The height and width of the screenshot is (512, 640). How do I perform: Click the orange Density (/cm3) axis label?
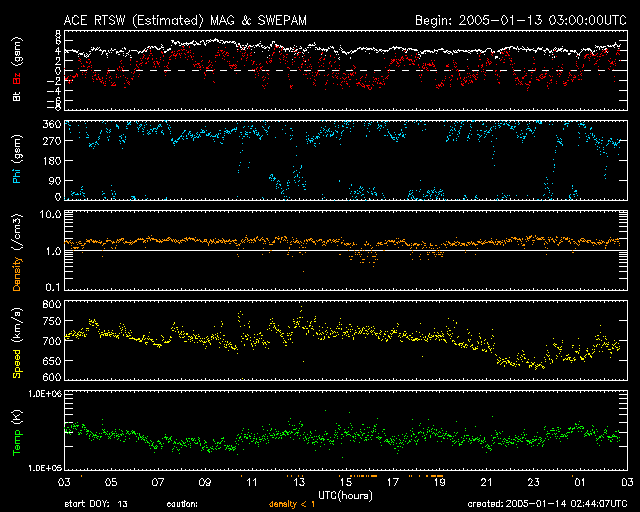(17, 252)
